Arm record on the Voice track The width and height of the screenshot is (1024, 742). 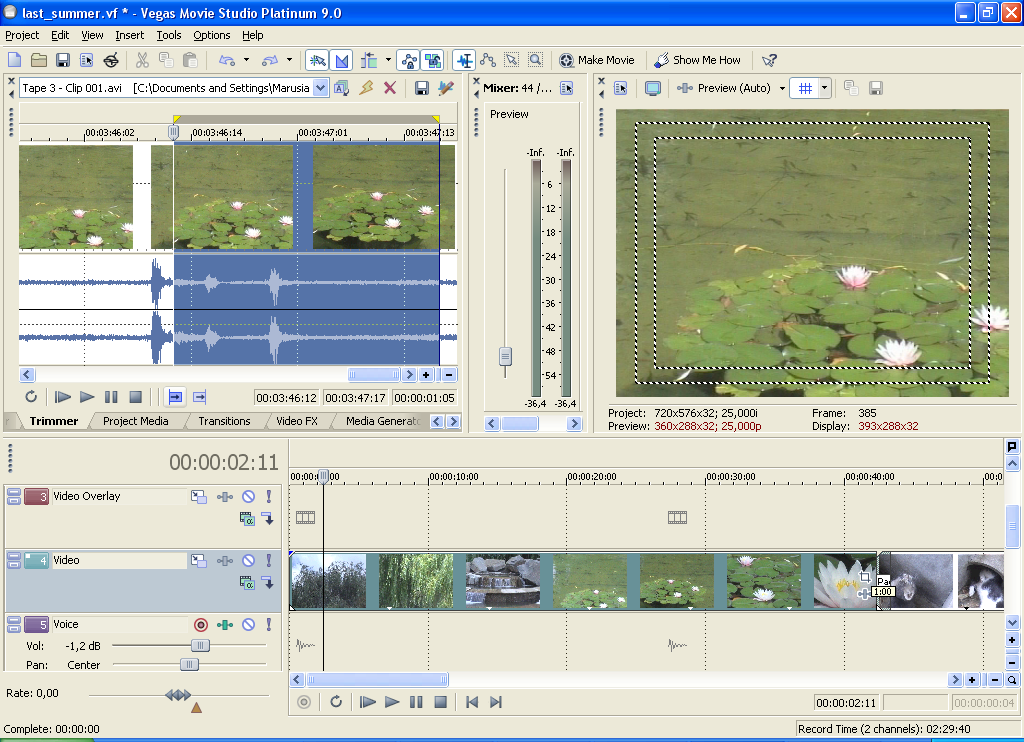tap(200, 625)
